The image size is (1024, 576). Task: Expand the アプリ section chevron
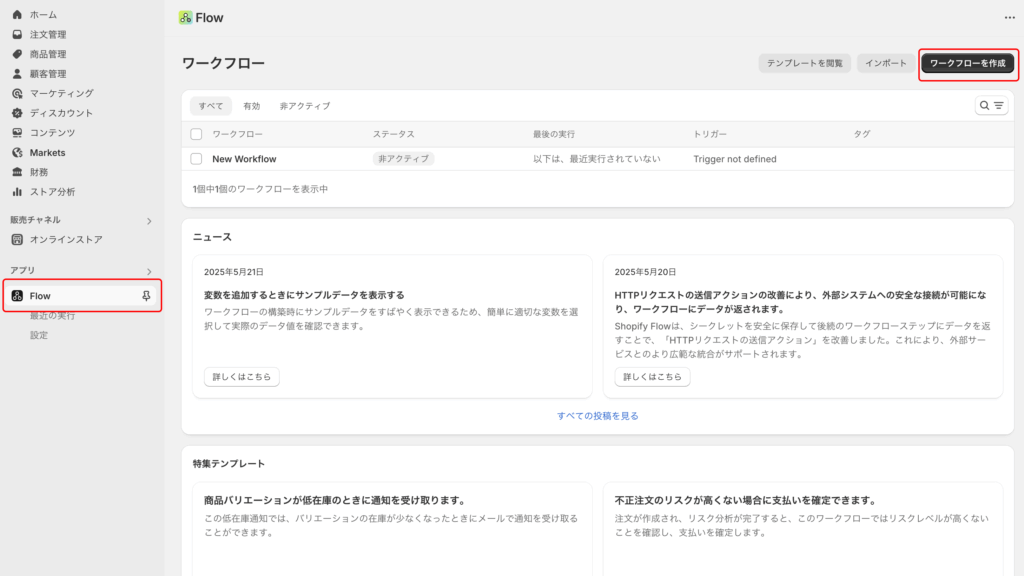[149, 271]
